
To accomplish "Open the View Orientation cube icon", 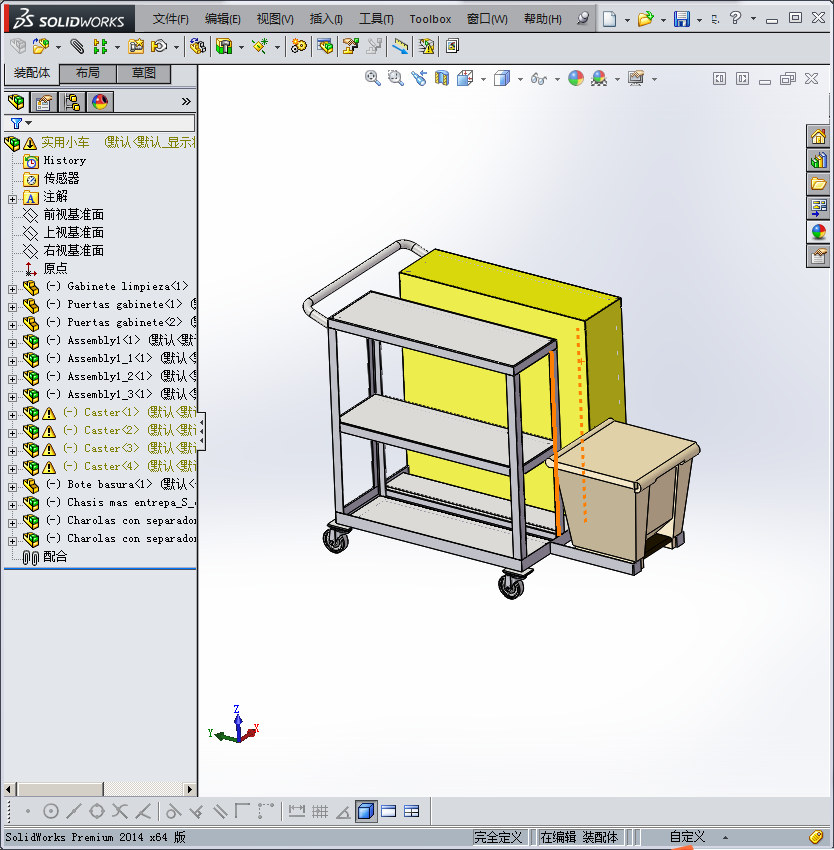I will click(465, 79).
